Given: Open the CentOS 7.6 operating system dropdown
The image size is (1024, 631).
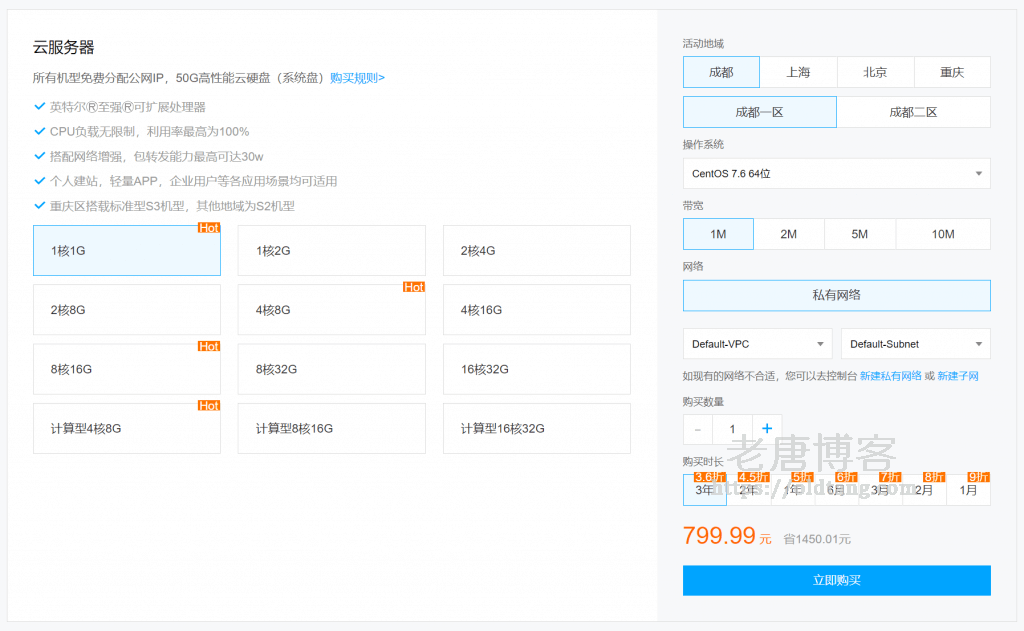Looking at the screenshot, I should pyautogui.click(x=836, y=172).
